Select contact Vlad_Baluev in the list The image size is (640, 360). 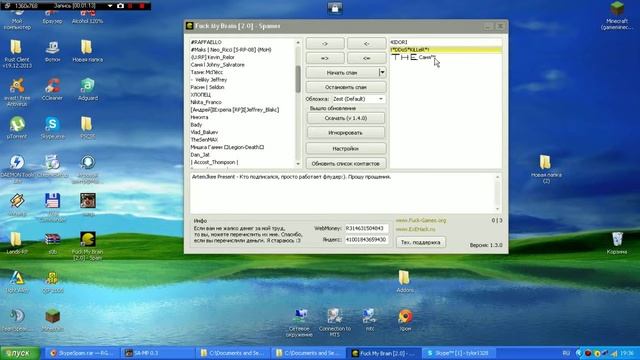[x=204, y=132]
